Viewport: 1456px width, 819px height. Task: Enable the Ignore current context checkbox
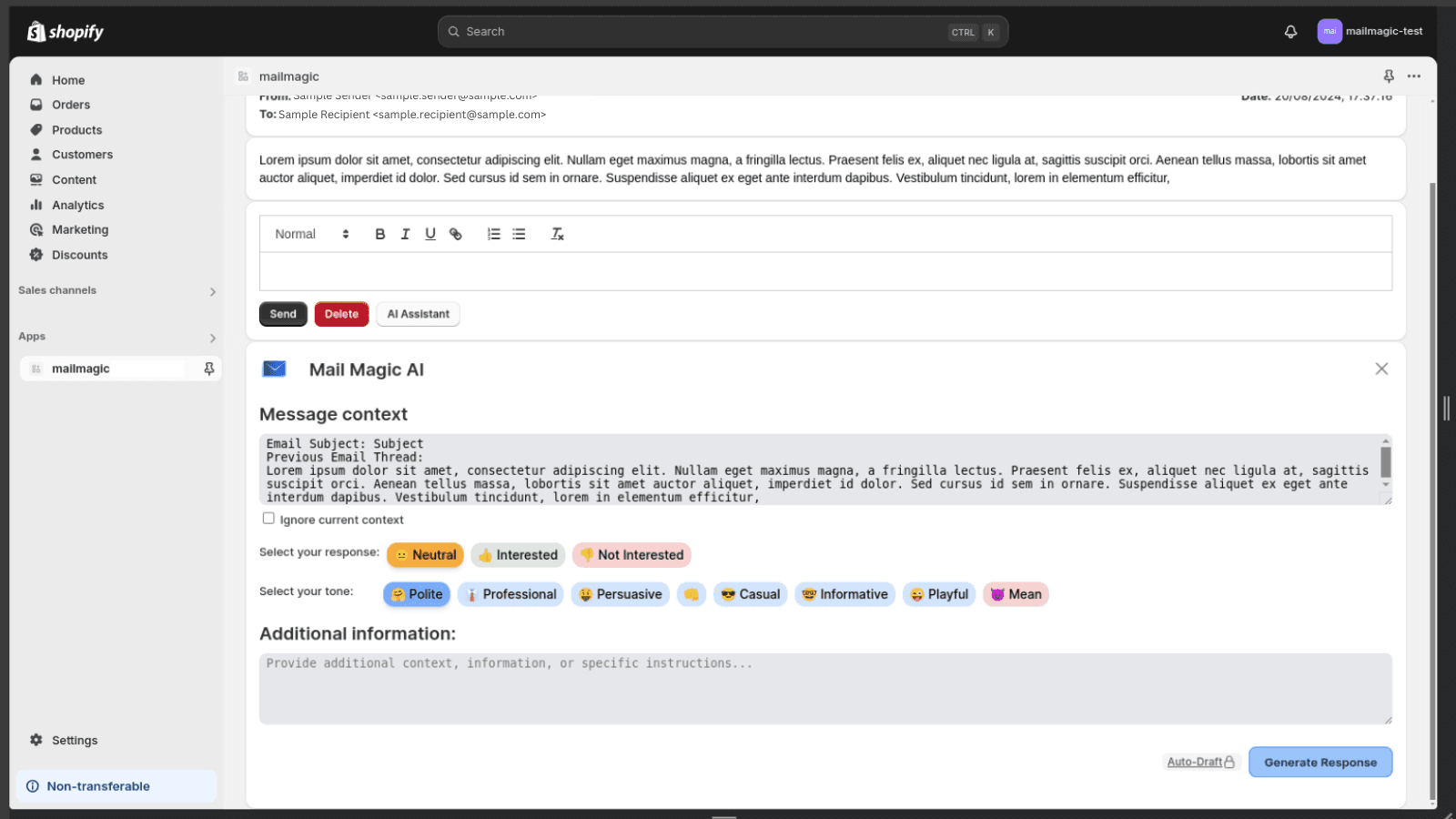coord(268,519)
